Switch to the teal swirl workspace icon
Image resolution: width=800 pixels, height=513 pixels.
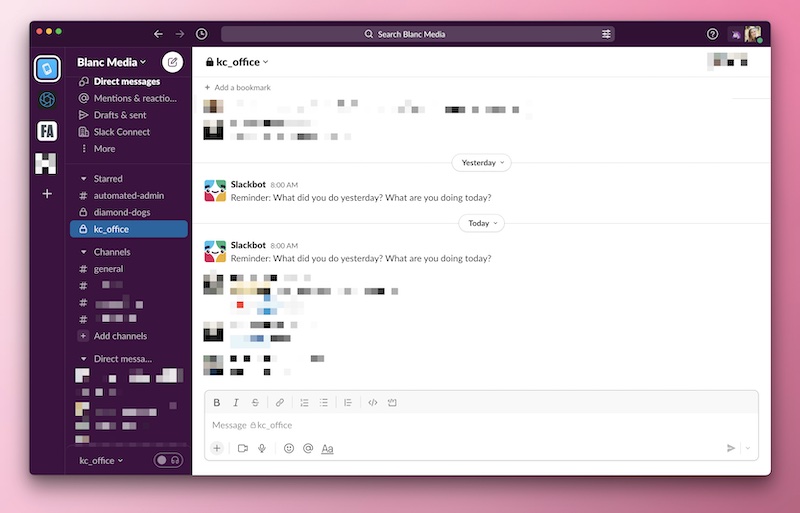tap(47, 100)
